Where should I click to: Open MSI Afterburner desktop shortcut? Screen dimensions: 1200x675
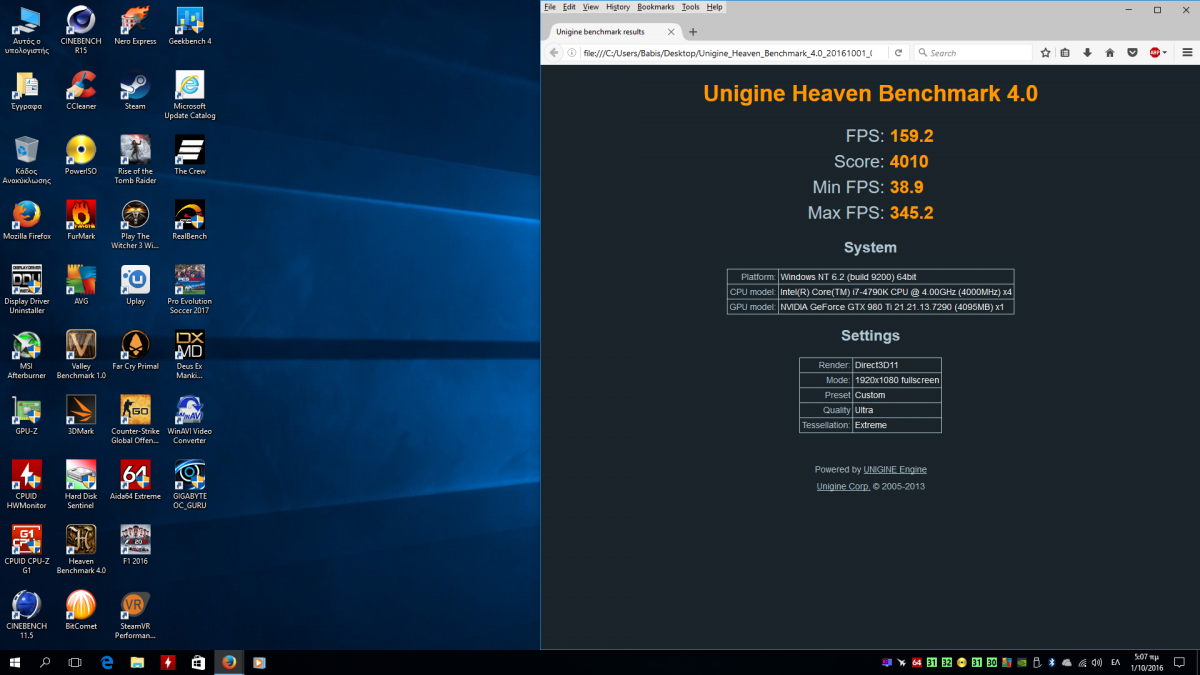[x=27, y=355]
